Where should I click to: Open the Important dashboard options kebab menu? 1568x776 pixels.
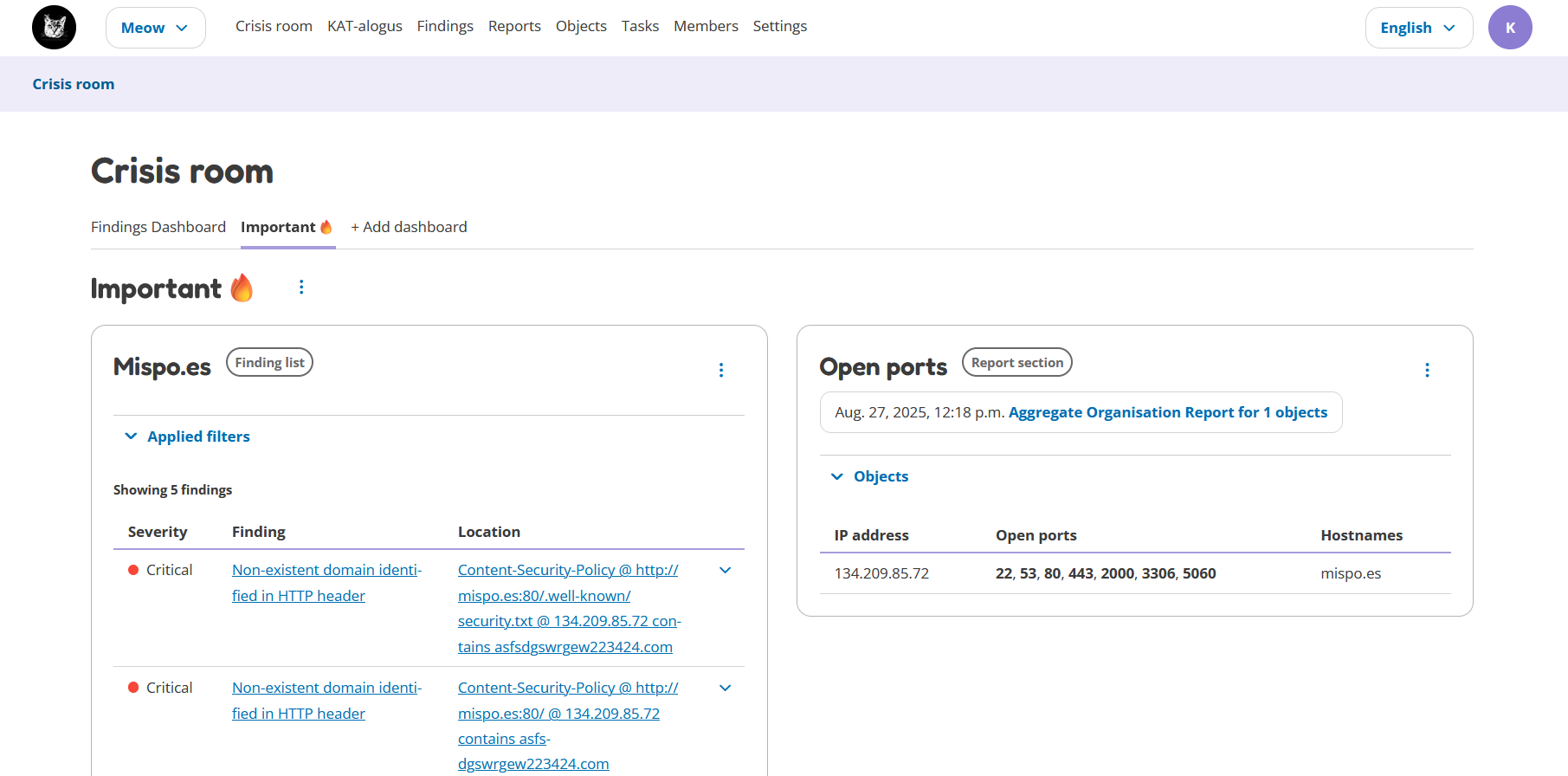[301, 287]
